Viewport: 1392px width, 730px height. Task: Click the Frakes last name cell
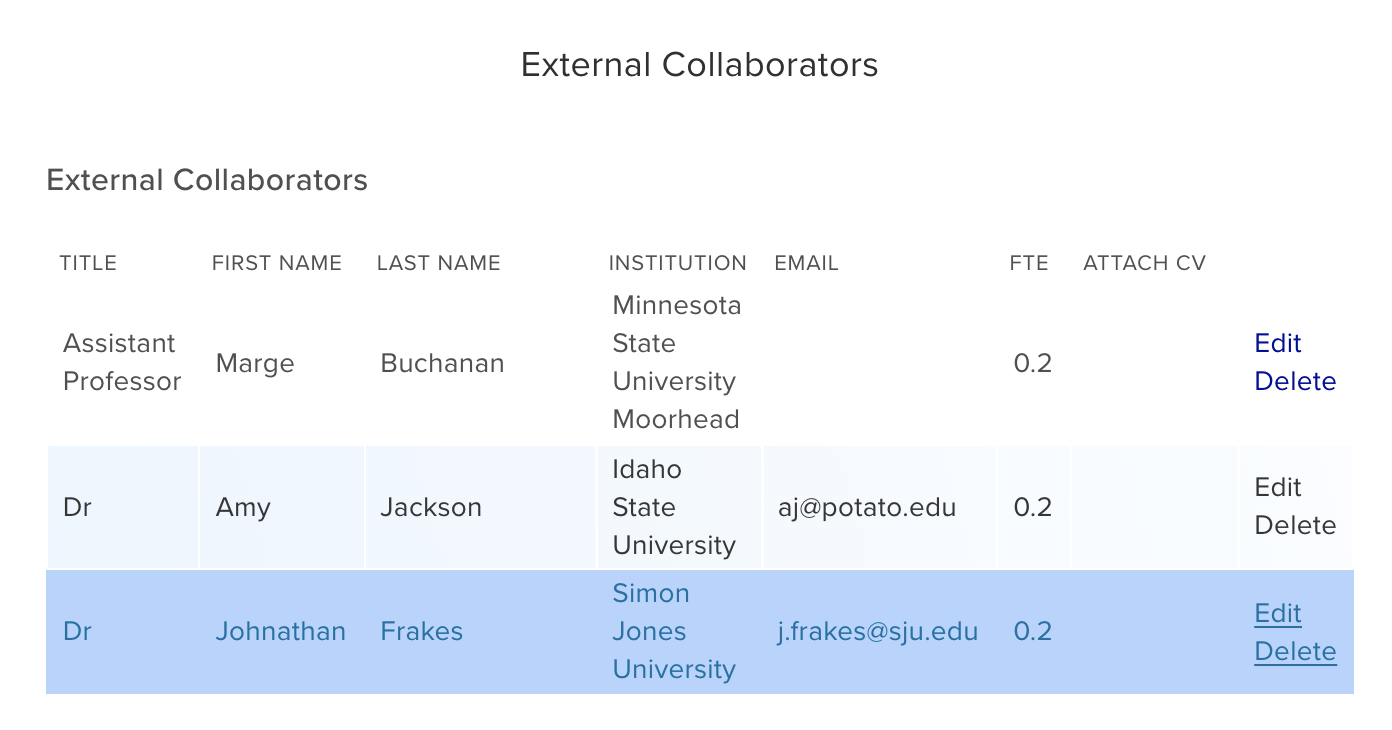421,631
